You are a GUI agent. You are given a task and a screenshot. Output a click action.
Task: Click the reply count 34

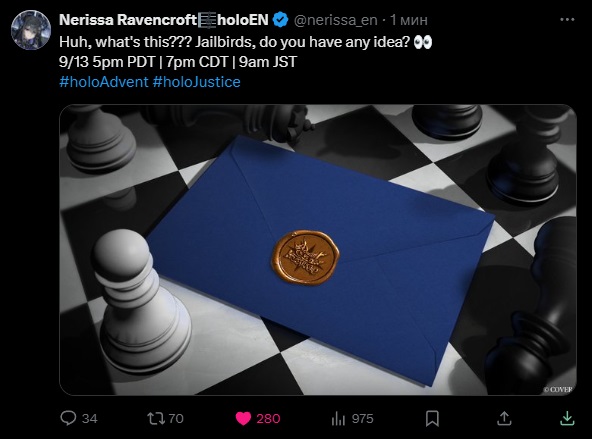89,419
